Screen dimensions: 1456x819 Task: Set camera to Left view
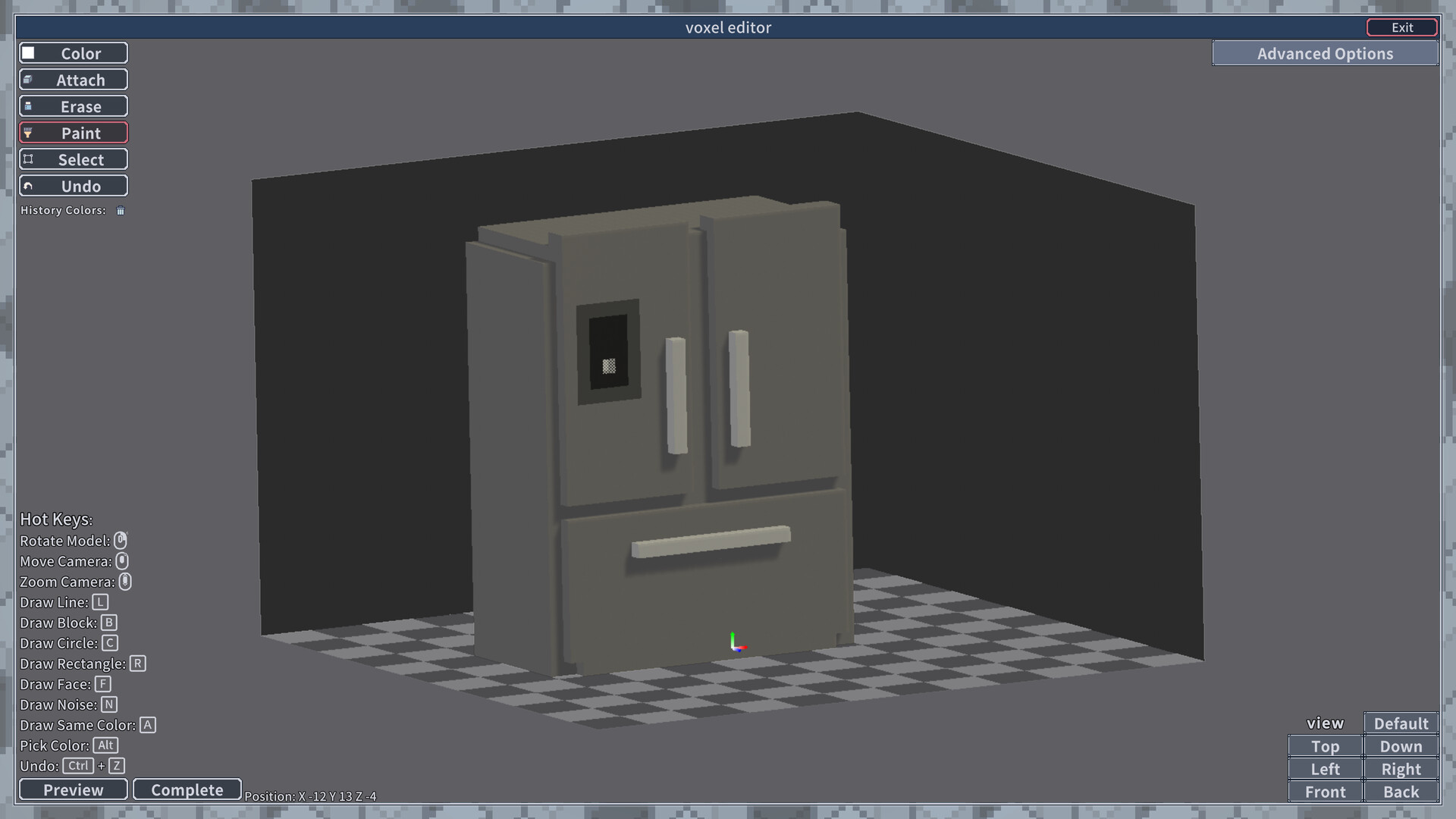[x=1325, y=769]
